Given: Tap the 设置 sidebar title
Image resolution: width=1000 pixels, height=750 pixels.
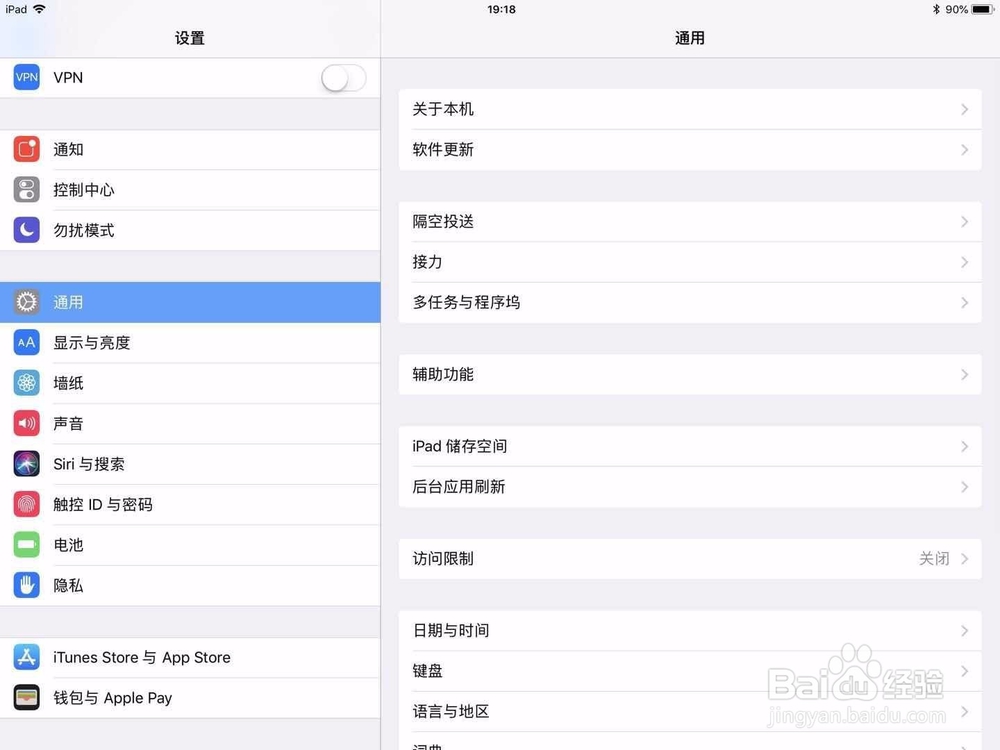Looking at the screenshot, I should 189,38.
